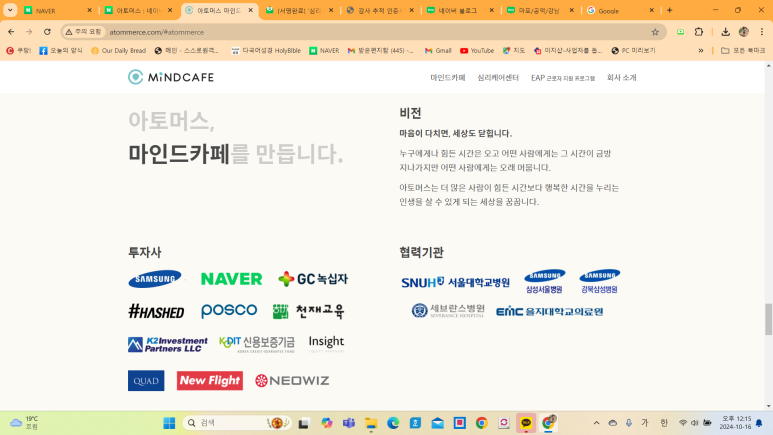The width and height of the screenshot is (773, 435).
Task: Click the taskbar 검색 search box
Action: 238,423
